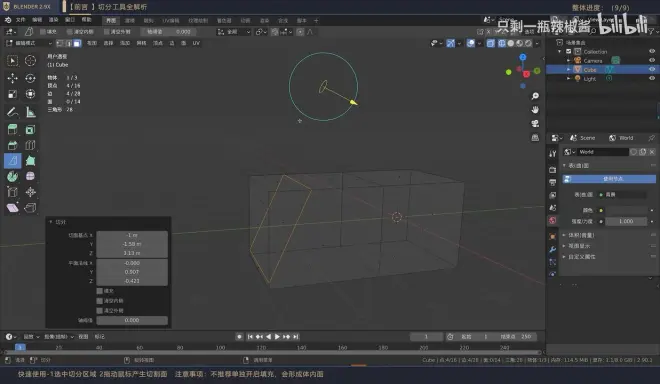Image resolution: width=660 pixels, height=384 pixels.
Task: Activate the Annotate pencil tool
Action: click(13, 112)
